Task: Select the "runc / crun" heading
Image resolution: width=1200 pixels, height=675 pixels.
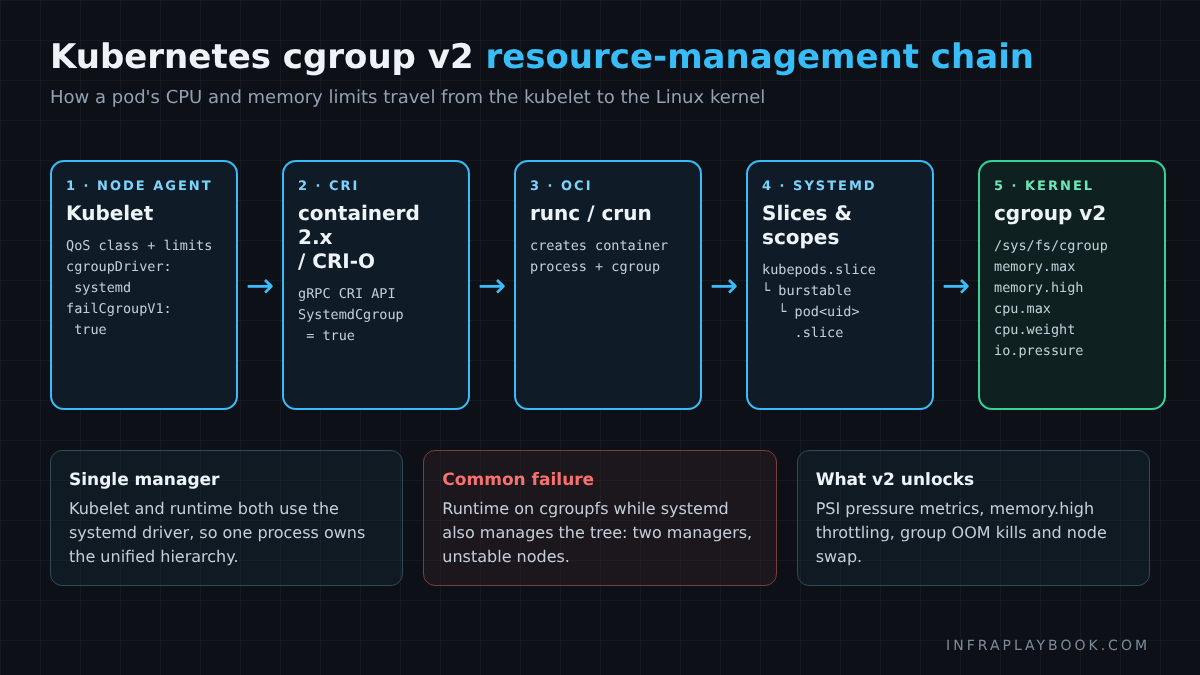Action: click(590, 213)
